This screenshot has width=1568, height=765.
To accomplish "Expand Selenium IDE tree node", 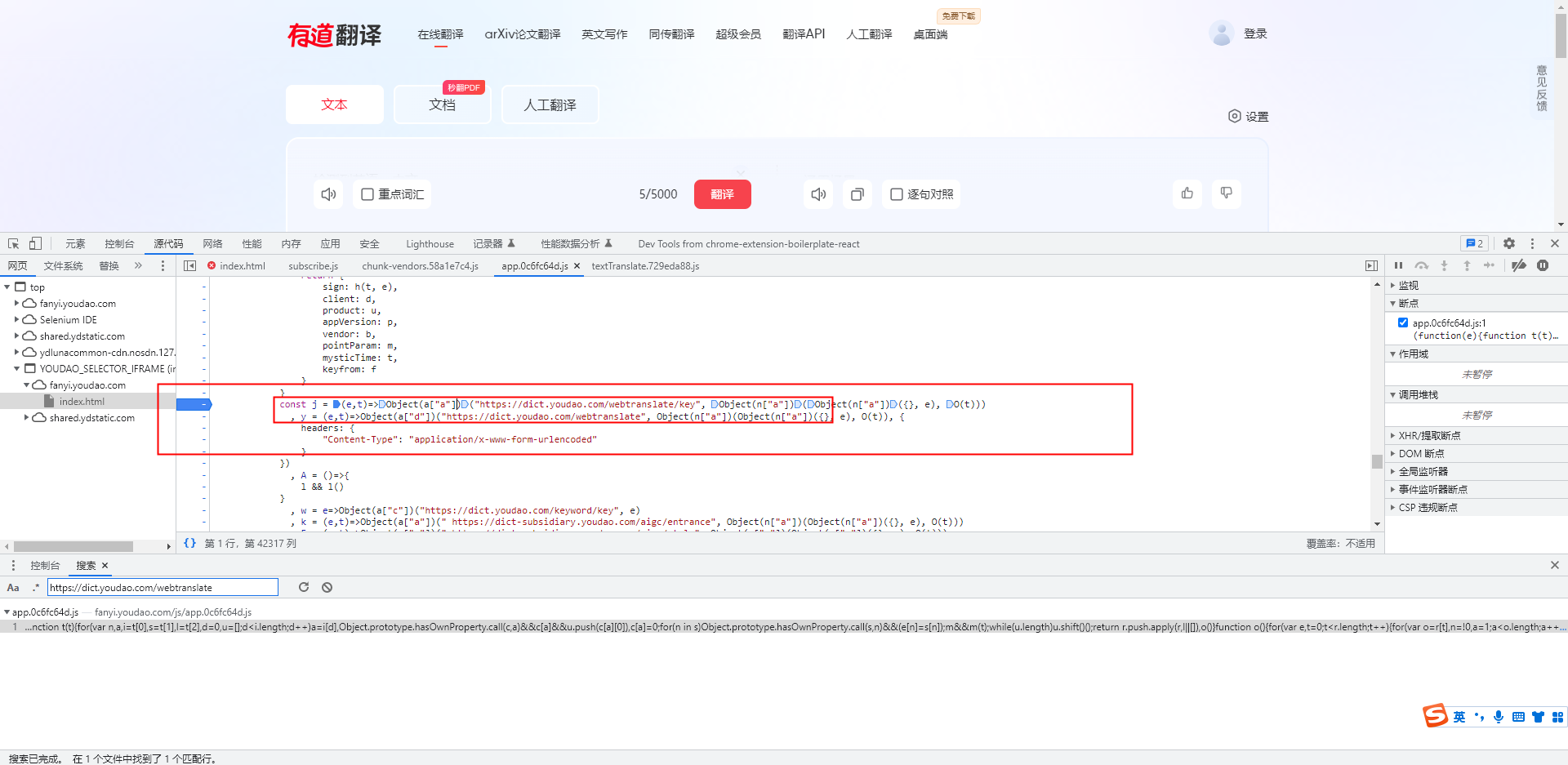I will pyautogui.click(x=16, y=319).
